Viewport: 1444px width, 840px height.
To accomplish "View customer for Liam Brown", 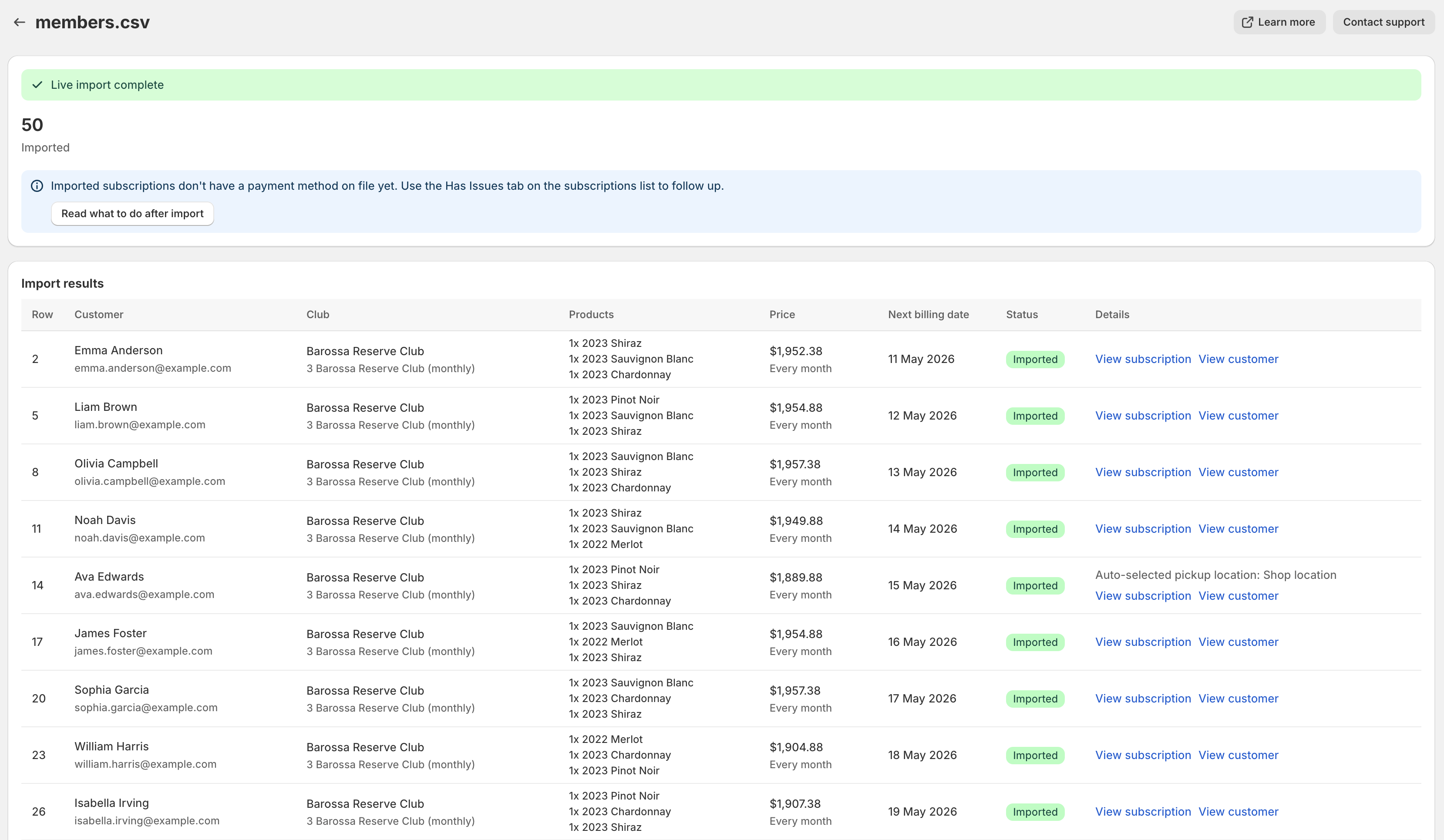I will pos(1238,416).
